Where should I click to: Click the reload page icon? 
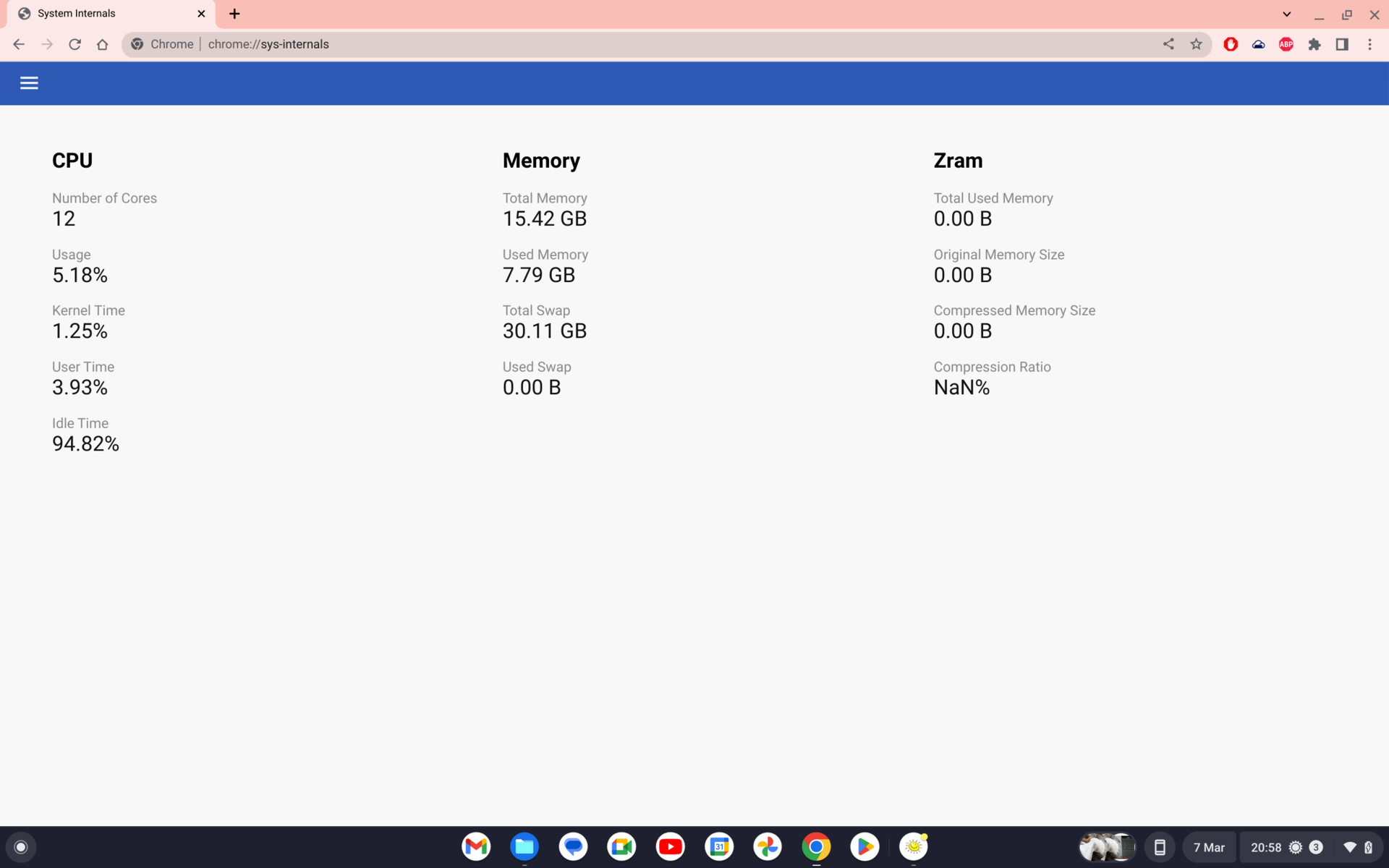point(75,44)
